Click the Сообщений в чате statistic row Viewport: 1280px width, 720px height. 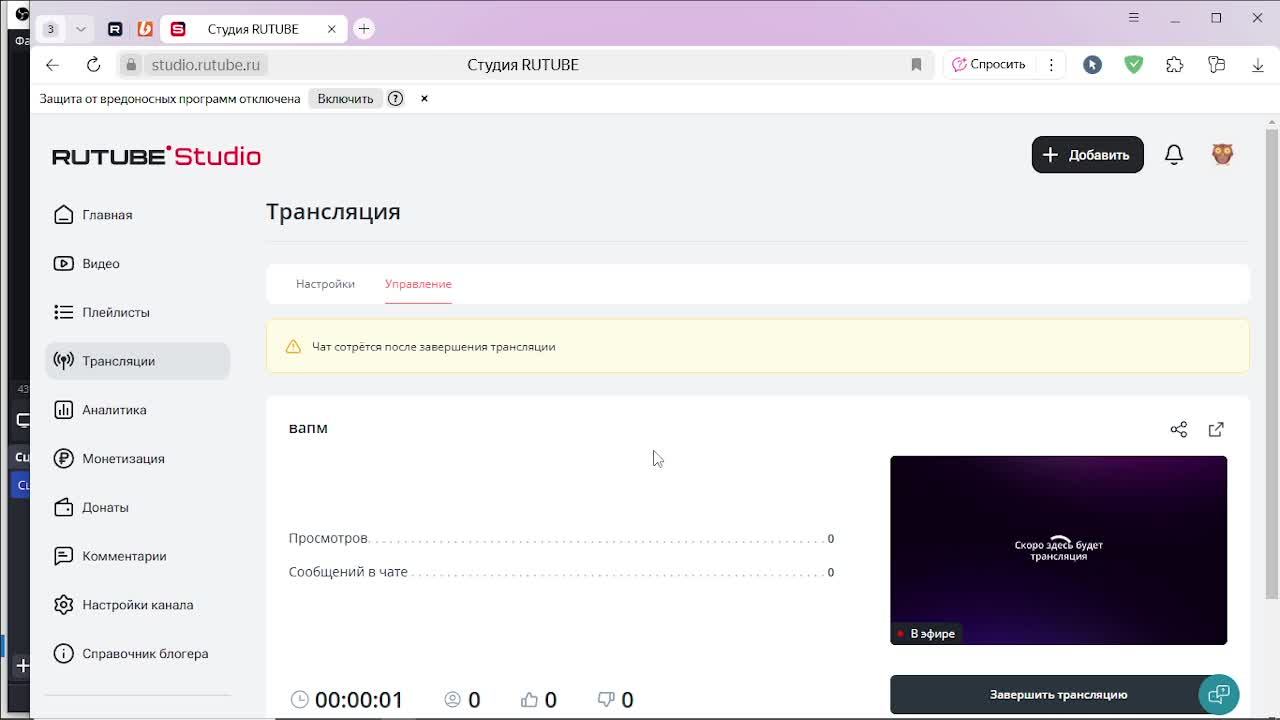[x=561, y=572]
